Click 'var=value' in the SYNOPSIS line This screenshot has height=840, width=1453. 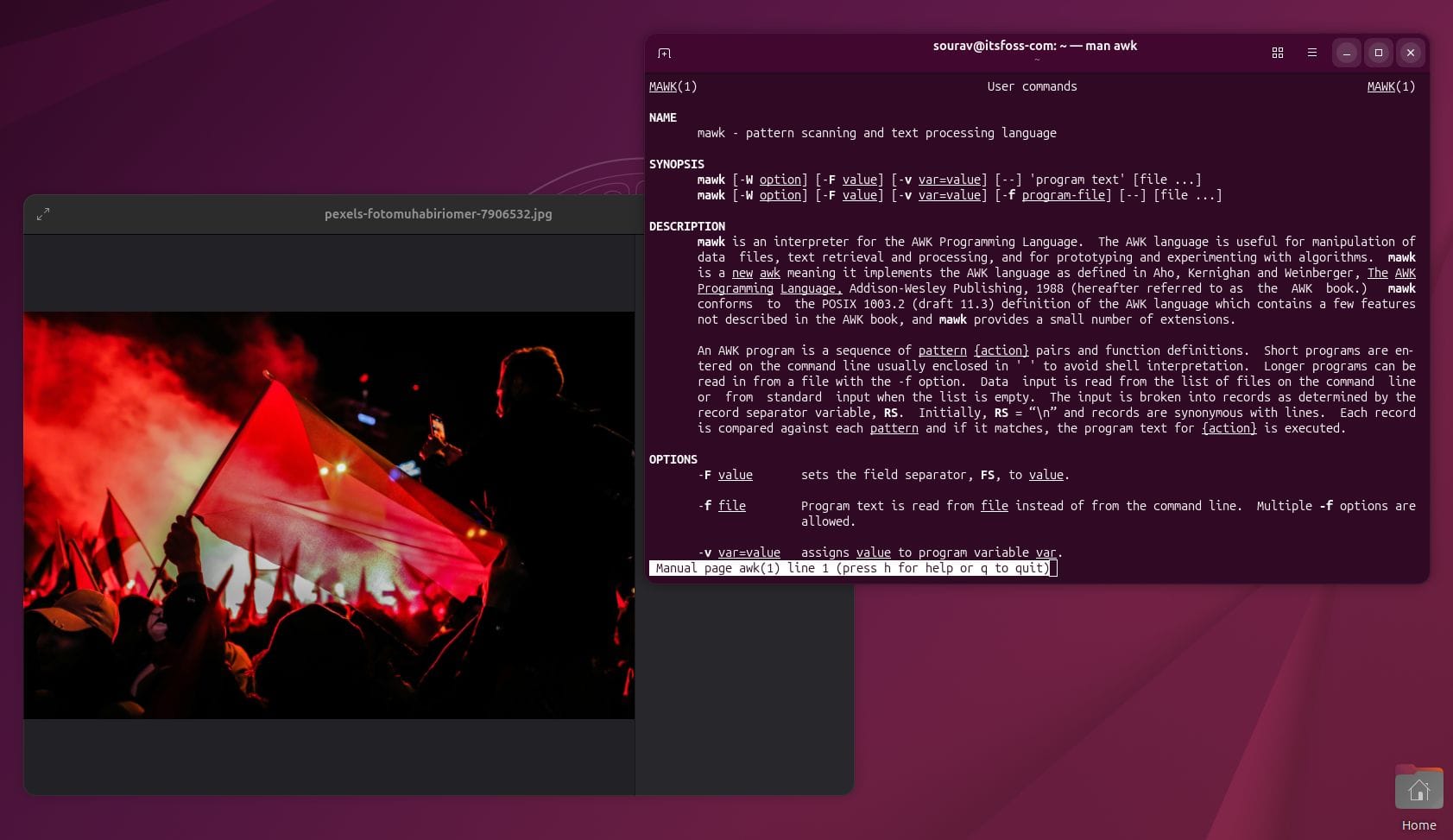pyautogui.click(x=951, y=180)
